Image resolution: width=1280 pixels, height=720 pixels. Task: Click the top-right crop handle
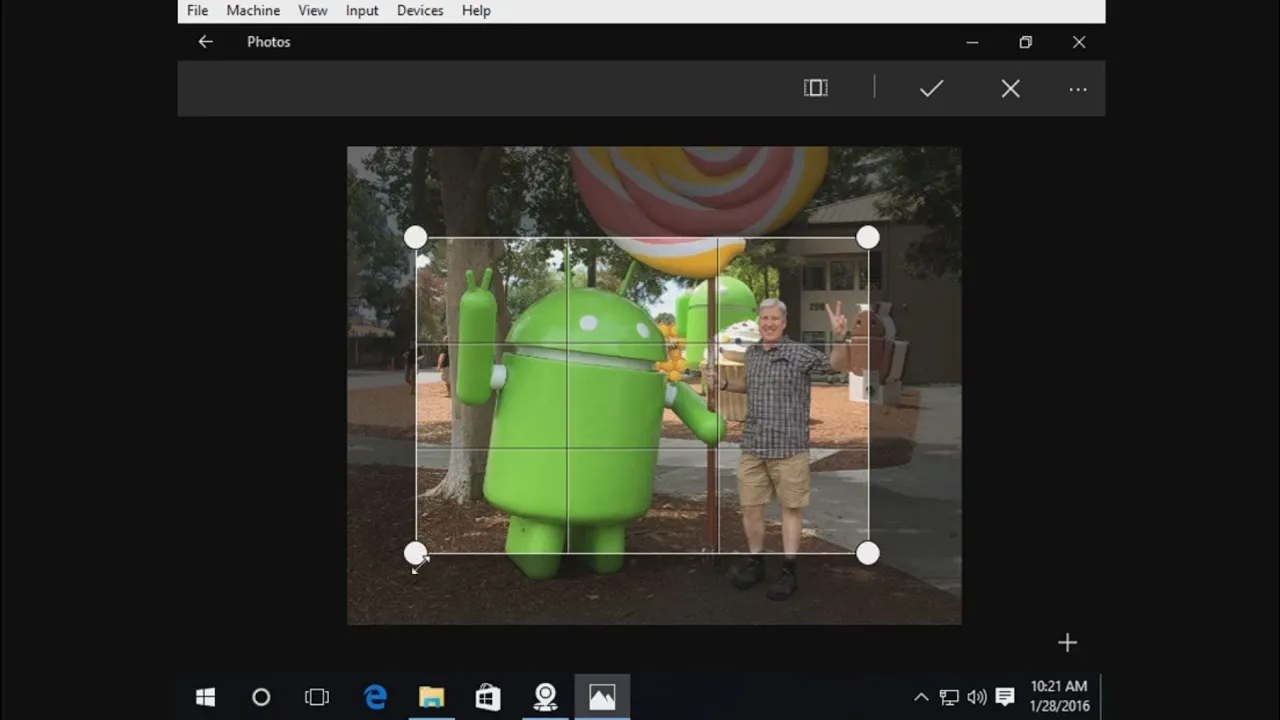(868, 237)
